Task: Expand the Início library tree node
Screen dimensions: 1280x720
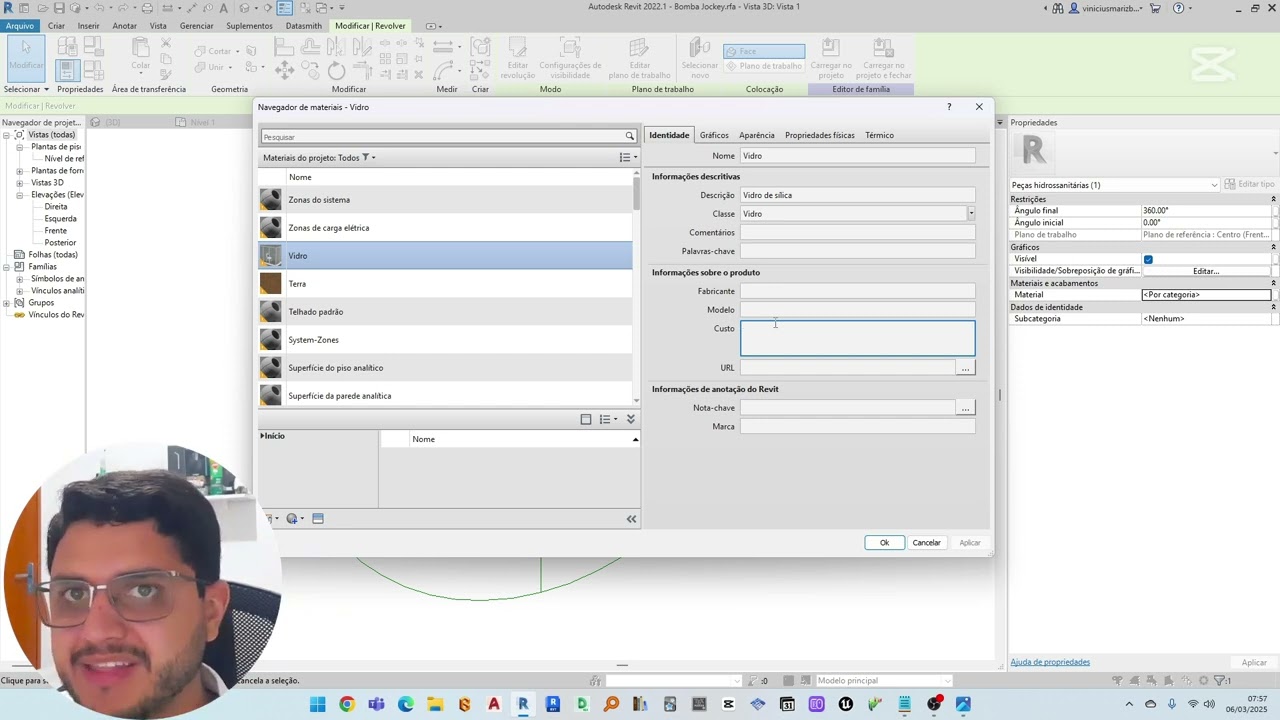Action: click(x=262, y=436)
